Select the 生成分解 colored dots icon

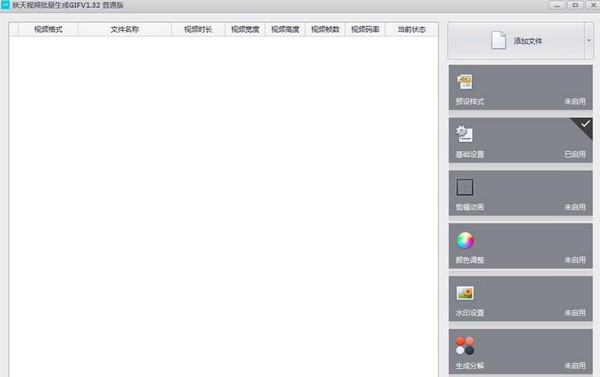pos(465,346)
